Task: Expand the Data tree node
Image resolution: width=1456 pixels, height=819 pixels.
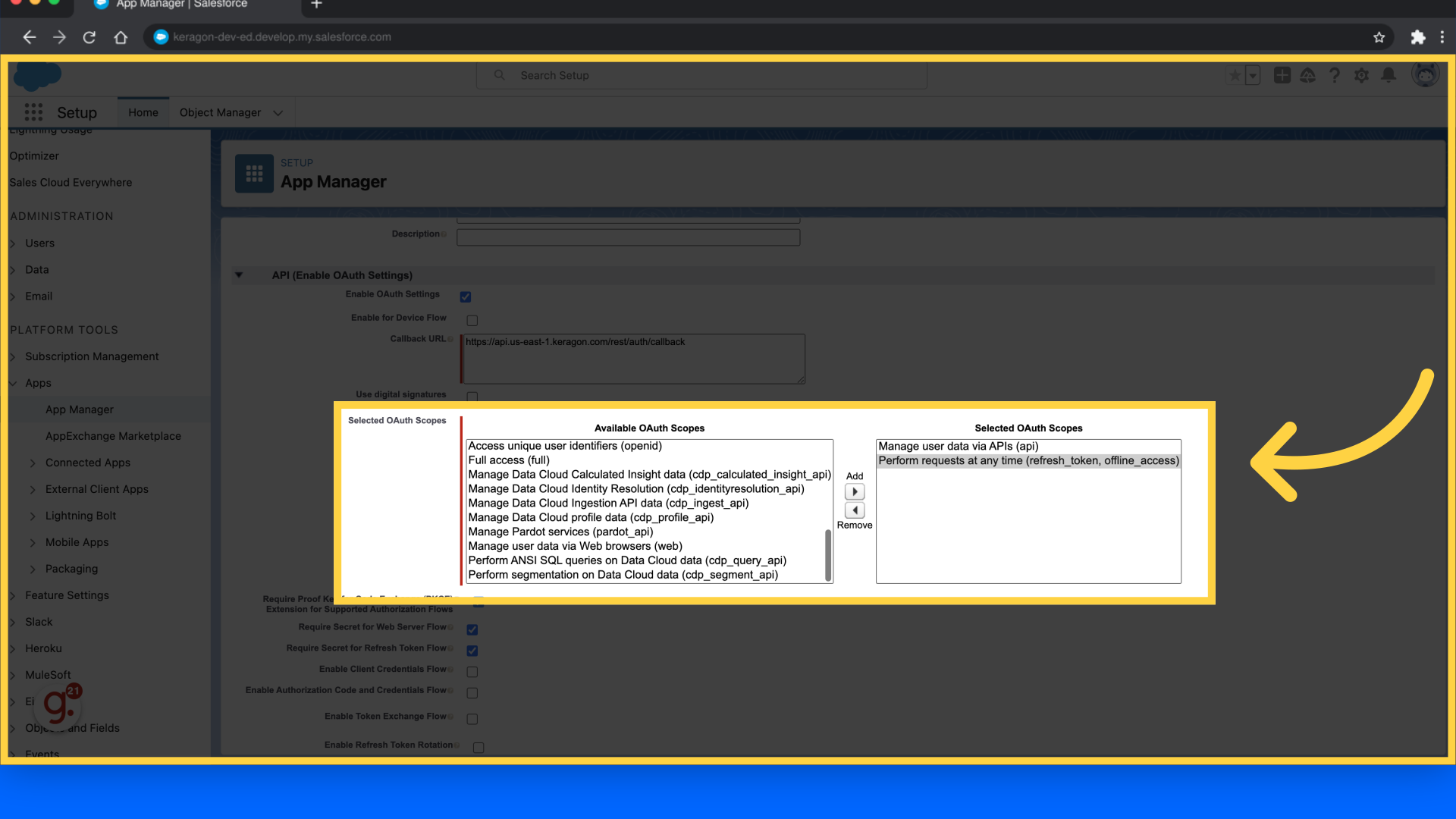Action: click(13, 270)
